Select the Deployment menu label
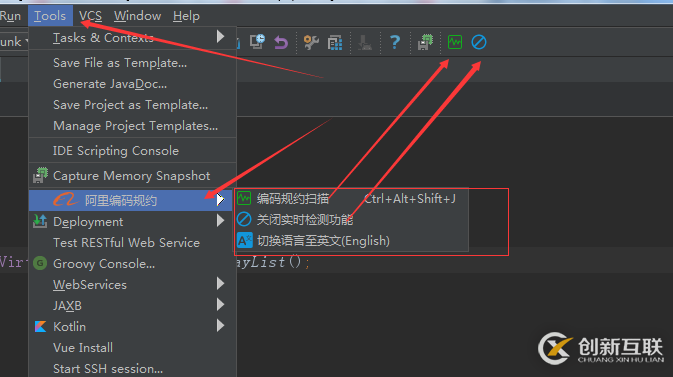Image resolution: width=673 pixels, height=377 pixels. (88, 222)
